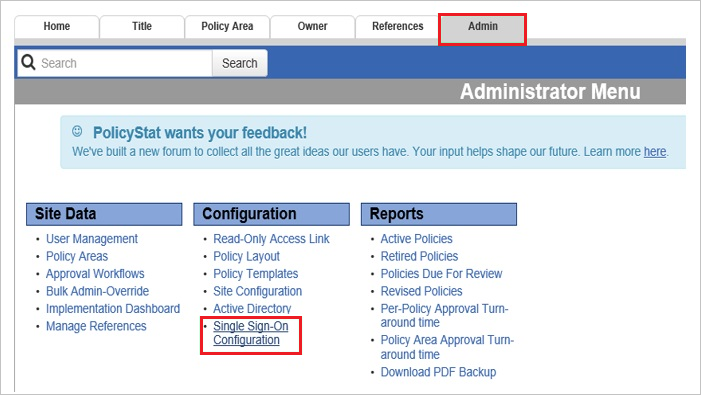
Task: Open the Policy Area tab
Action: (x=227, y=27)
